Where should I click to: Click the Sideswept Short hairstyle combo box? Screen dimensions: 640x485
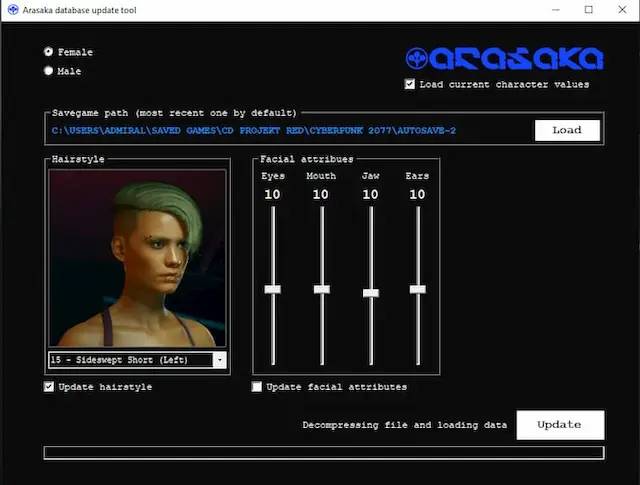[137, 360]
